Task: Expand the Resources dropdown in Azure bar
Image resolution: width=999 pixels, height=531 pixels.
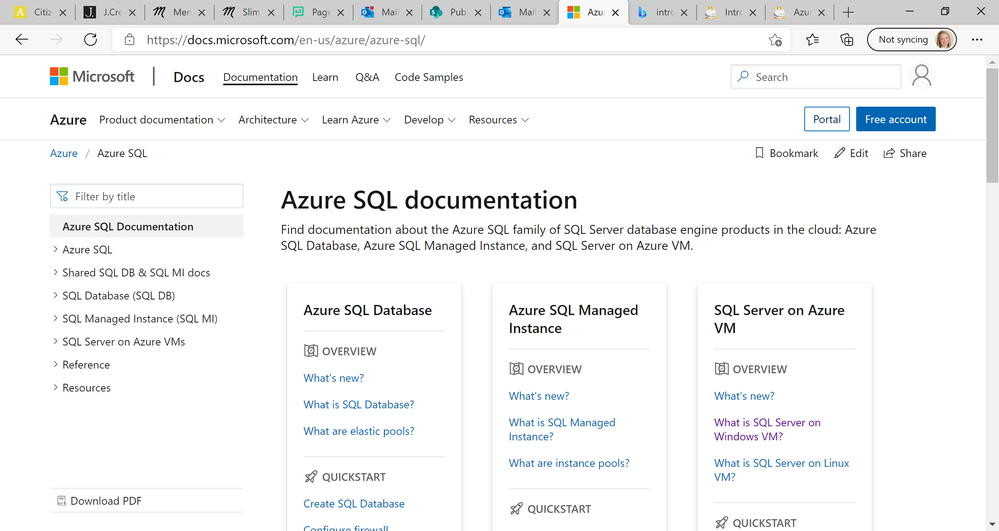Action: pos(499,120)
